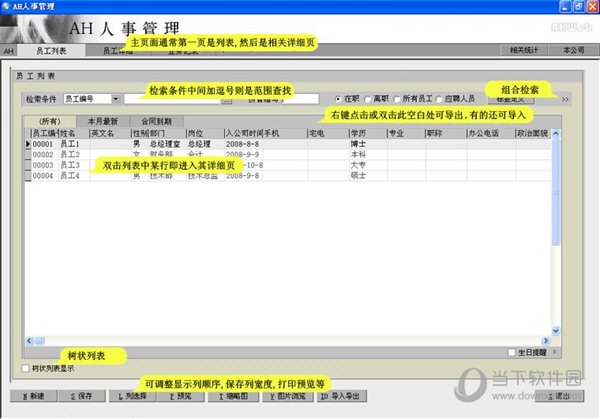Click the 政治面貌 column header

pyautogui.click(x=533, y=134)
